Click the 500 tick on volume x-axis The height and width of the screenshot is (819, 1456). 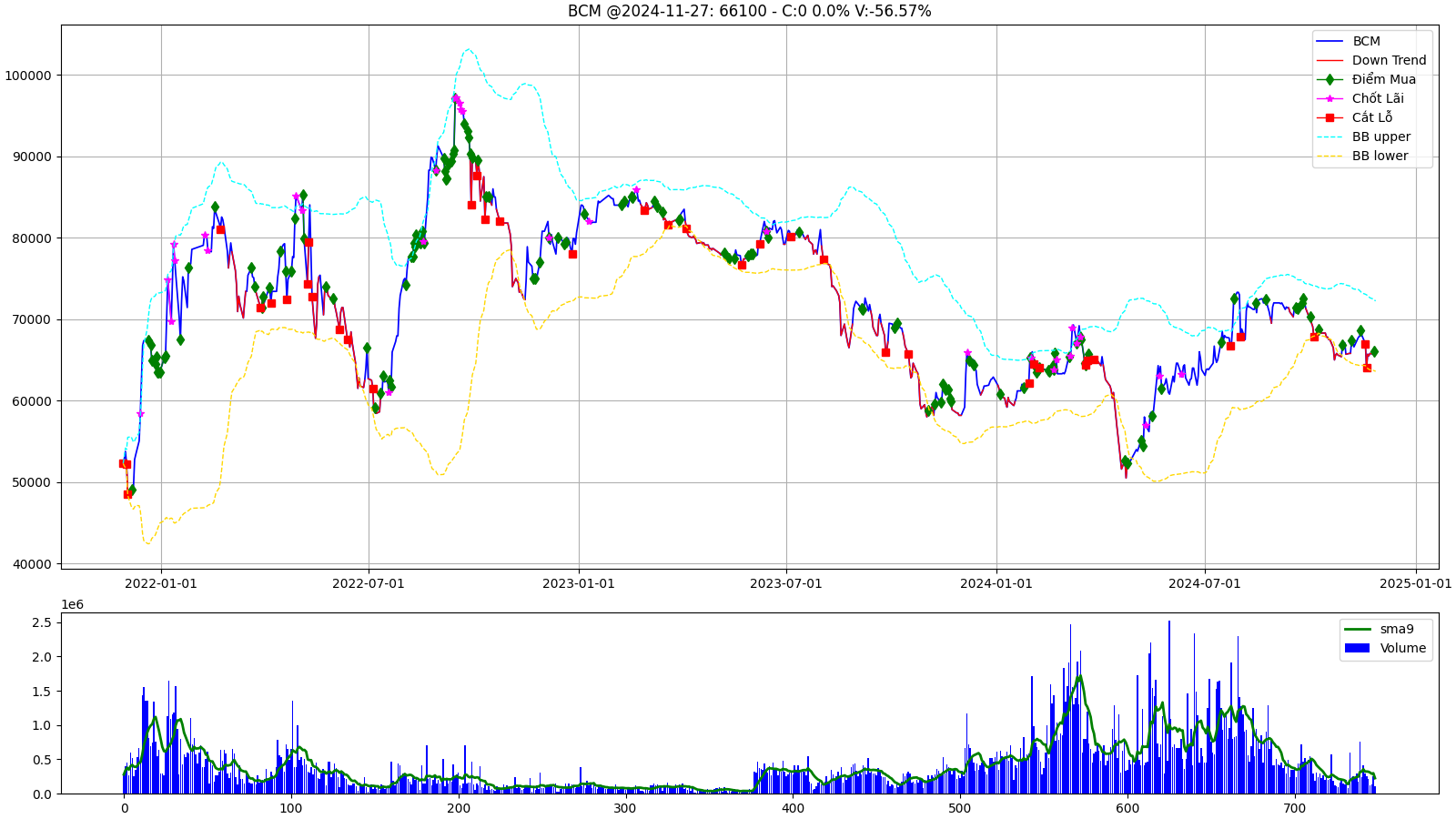960,808
